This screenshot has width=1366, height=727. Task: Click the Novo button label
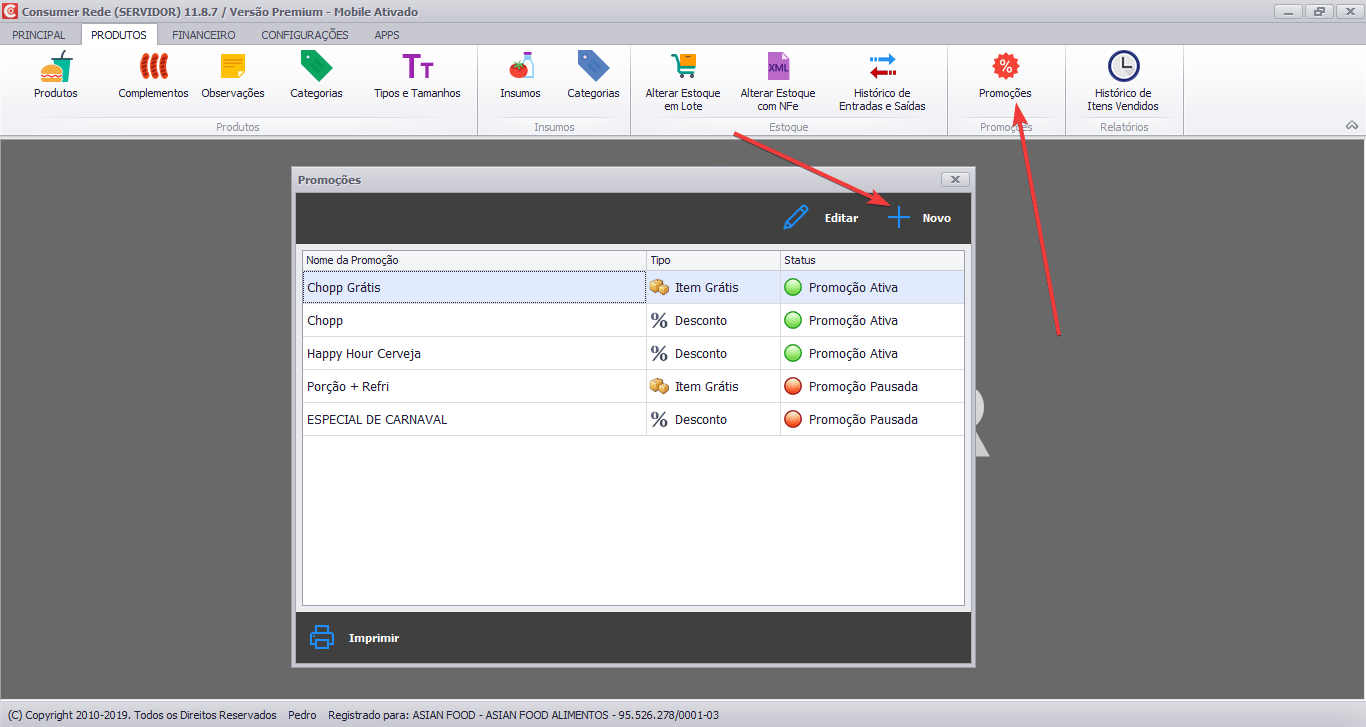[x=936, y=218]
